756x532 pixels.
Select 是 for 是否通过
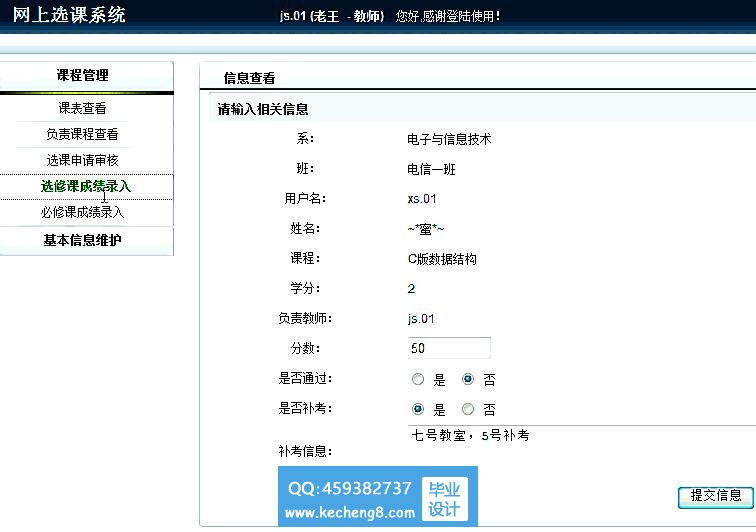coord(418,379)
